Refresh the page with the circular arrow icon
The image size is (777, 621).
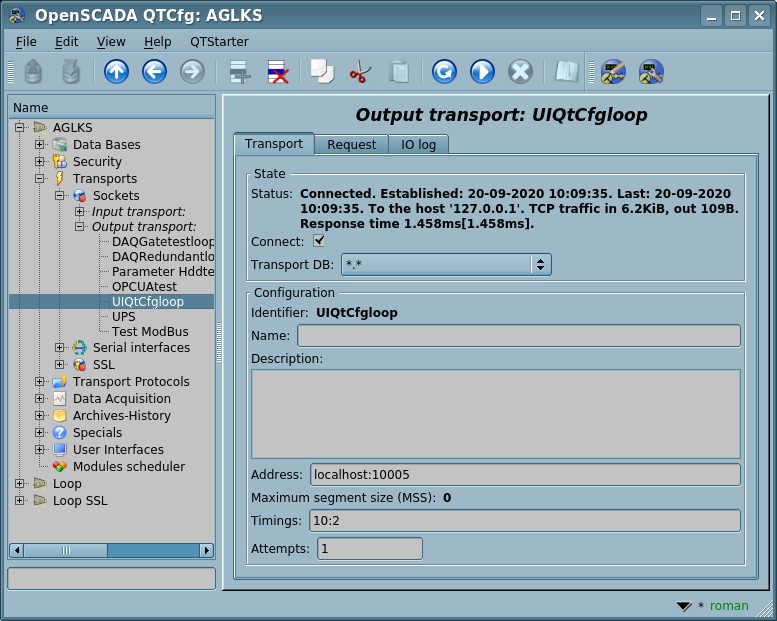[444, 72]
